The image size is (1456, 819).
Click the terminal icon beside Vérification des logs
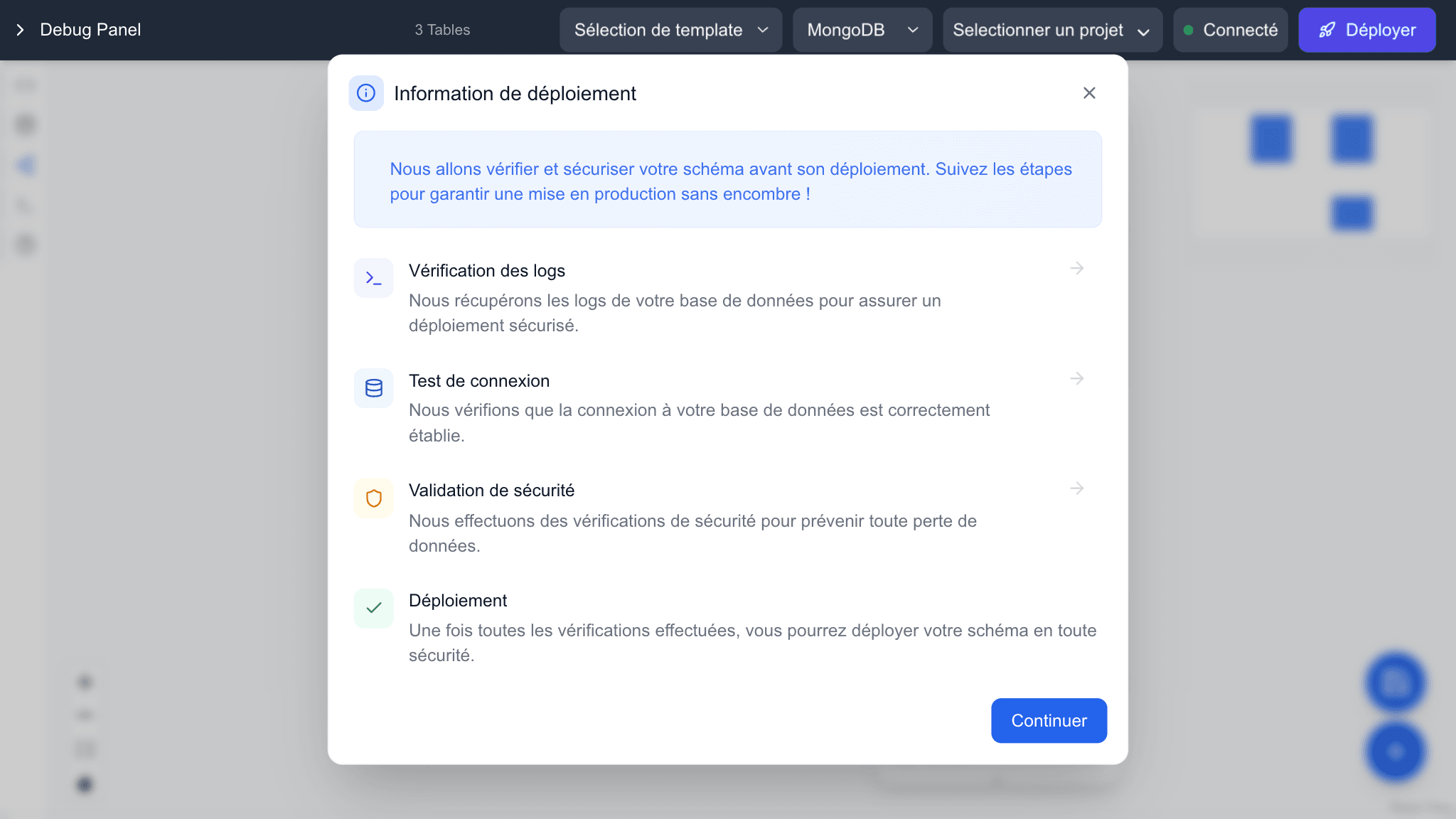click(373, 277)
